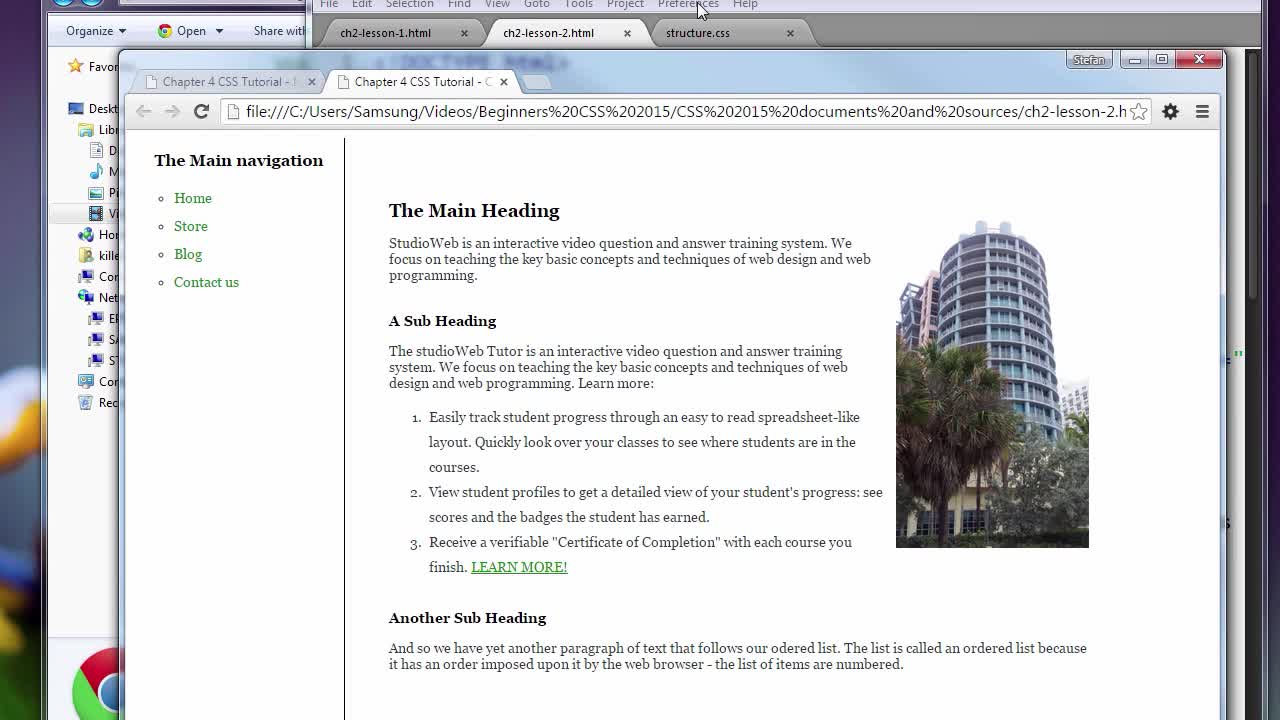This screenshot has width=1280, height=720.
Task: Select the Pictures library icon in Explorer
Action: click(x=96, y=193)
